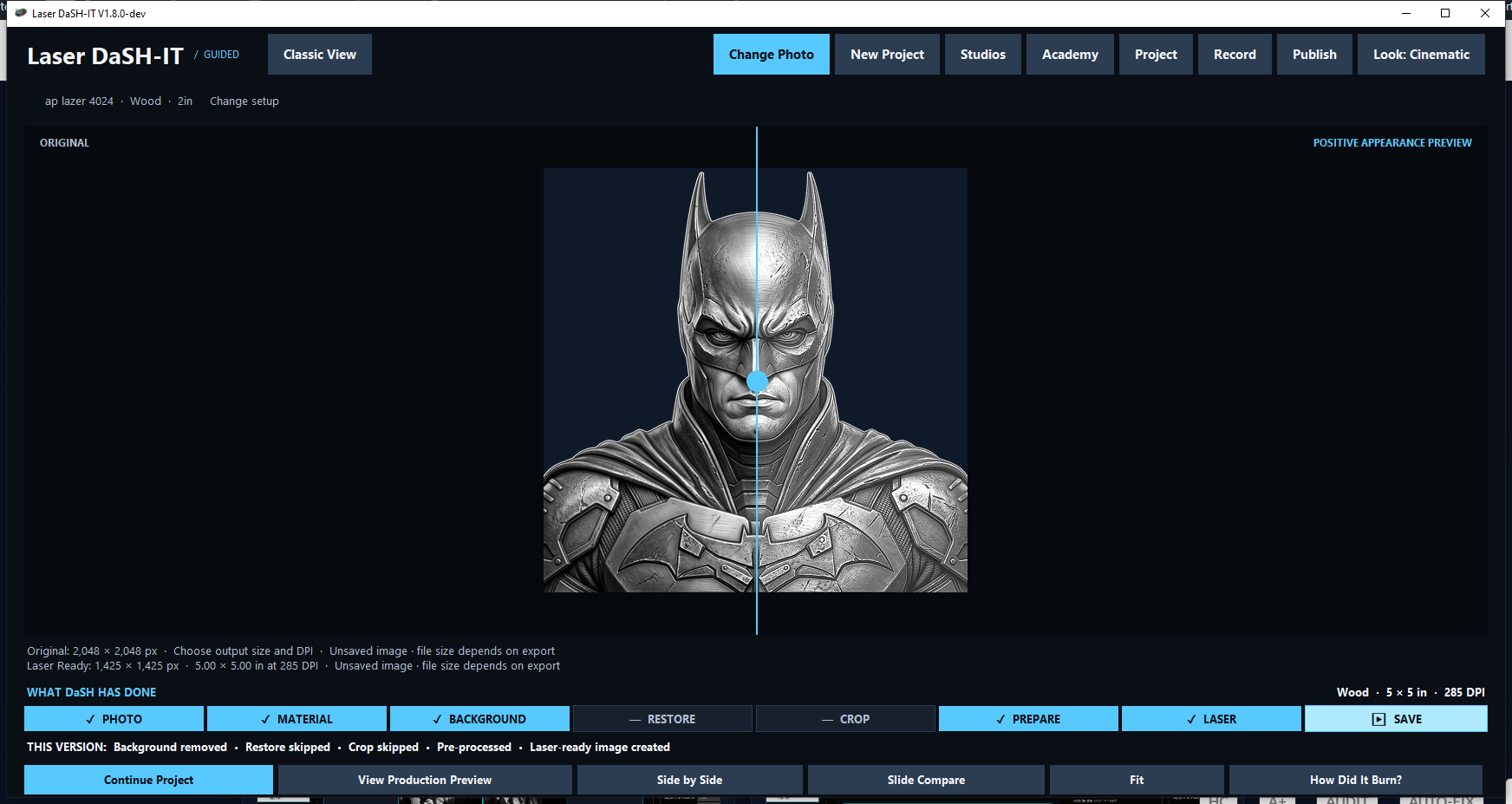The image size is (1512, 804).
Task: Click the ORIGINAL label
Action: coord(64,143)
